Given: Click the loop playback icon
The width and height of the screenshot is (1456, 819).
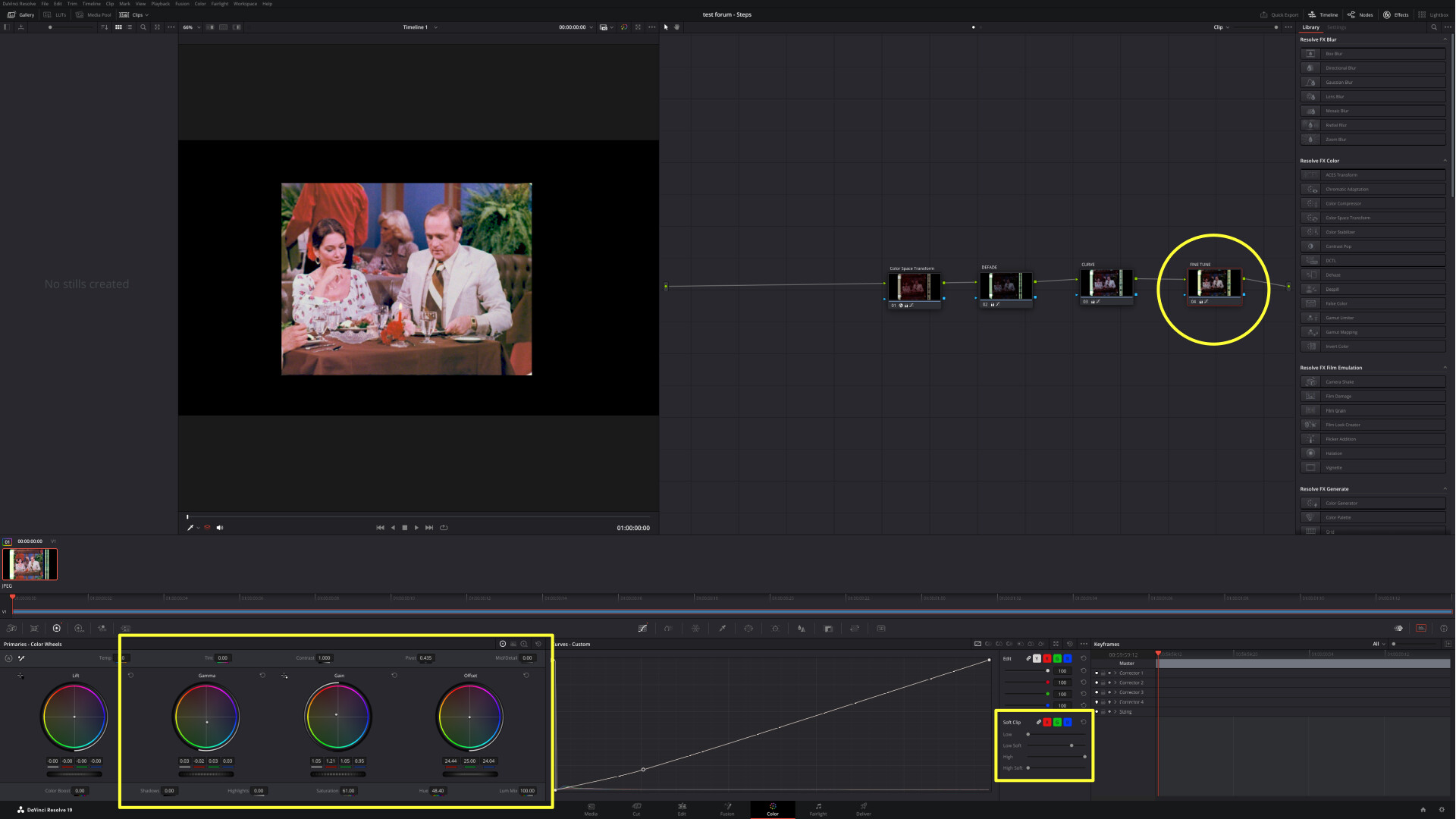Looking at the screenshot, I should pos(444,528).
